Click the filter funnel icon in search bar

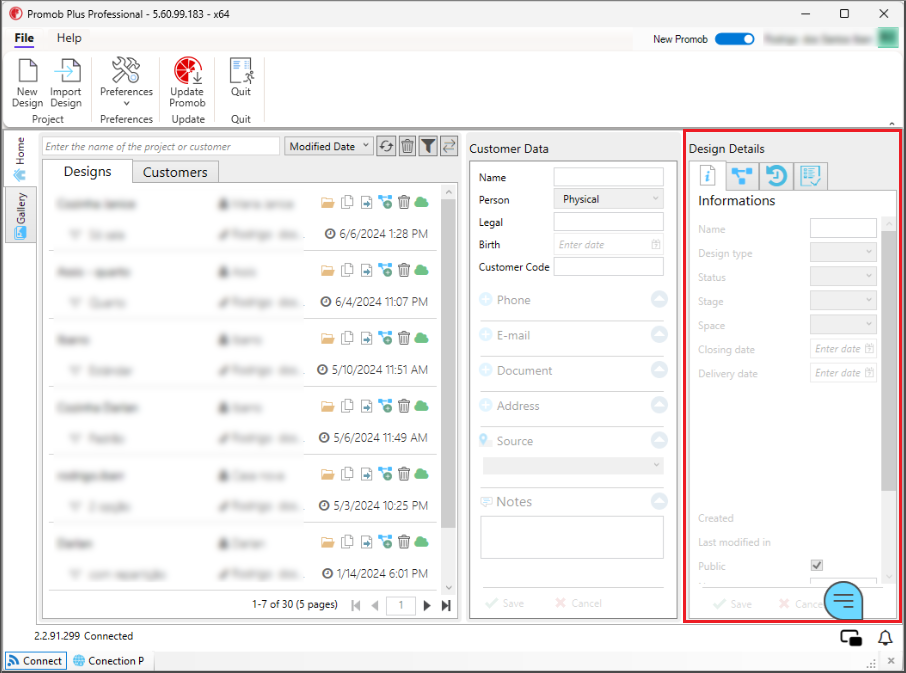pos(428,146)
